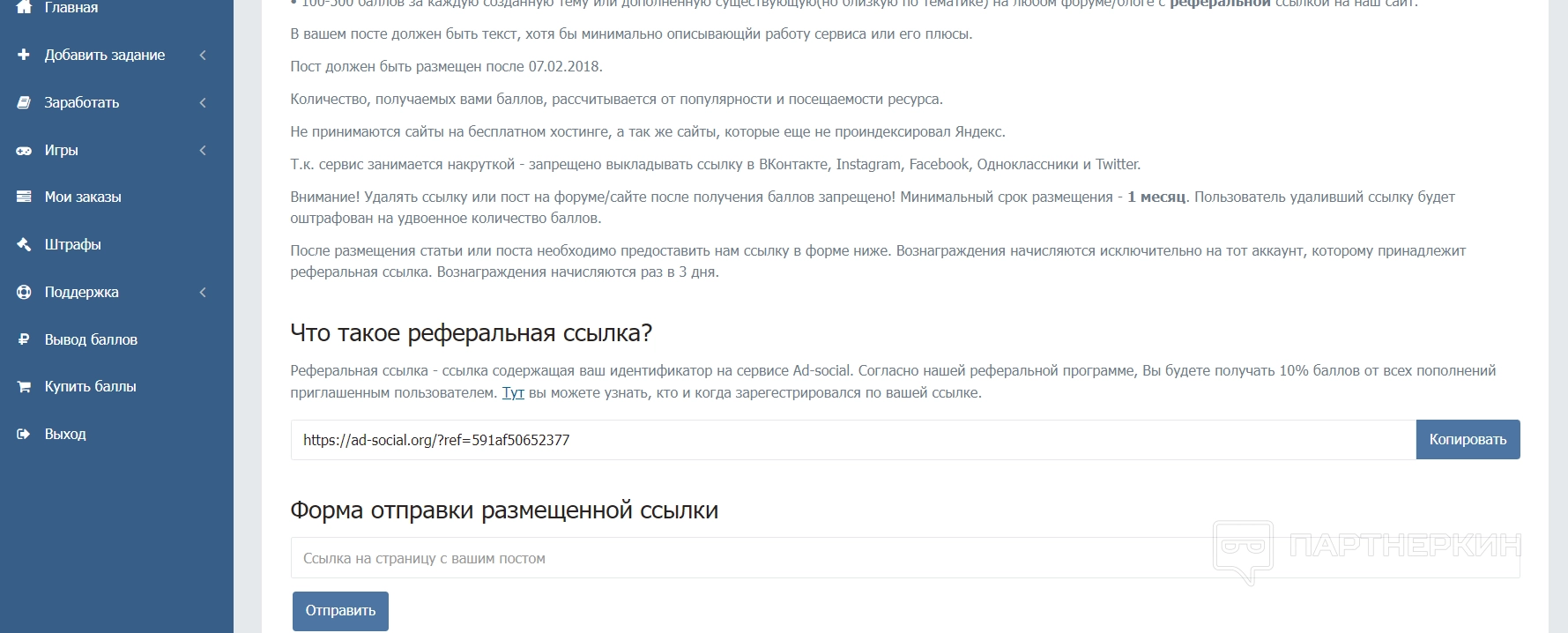Focus the Ссылка на страницу с вашим постом field
Viewport: 1568px width, 633px height.
tap(905, 558)
